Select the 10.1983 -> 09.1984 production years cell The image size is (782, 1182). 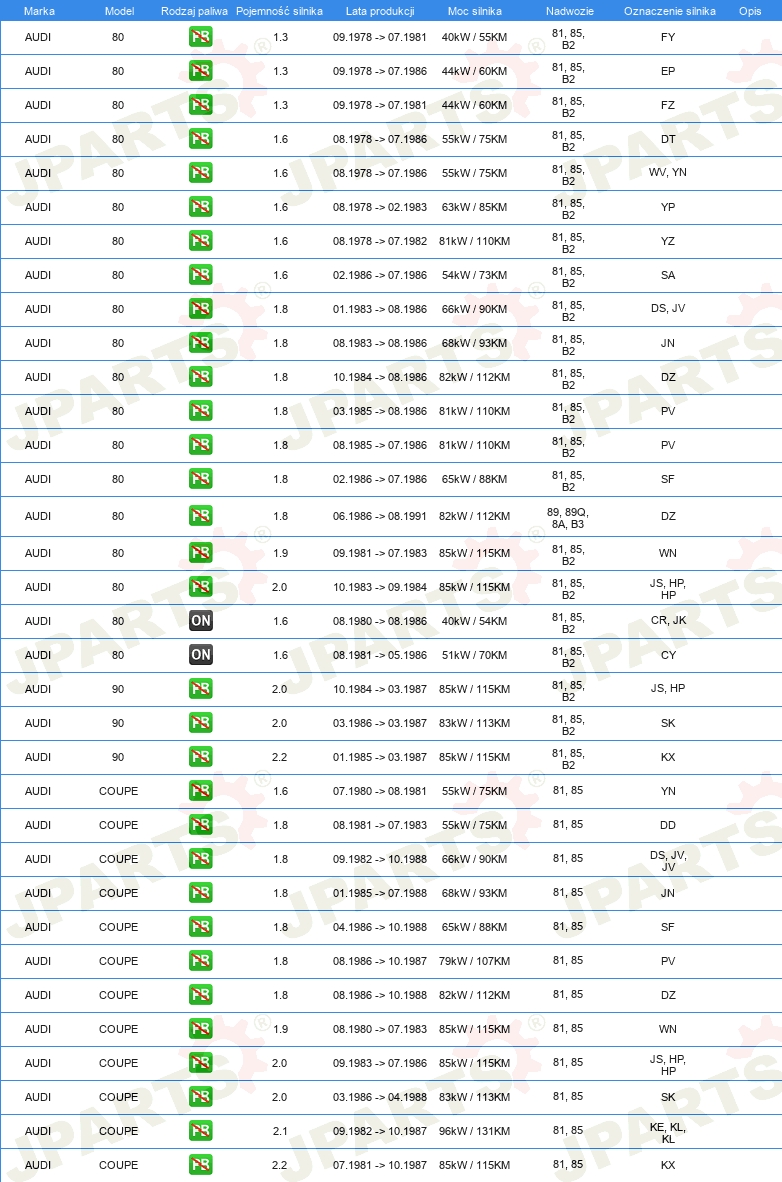(380, 586)
